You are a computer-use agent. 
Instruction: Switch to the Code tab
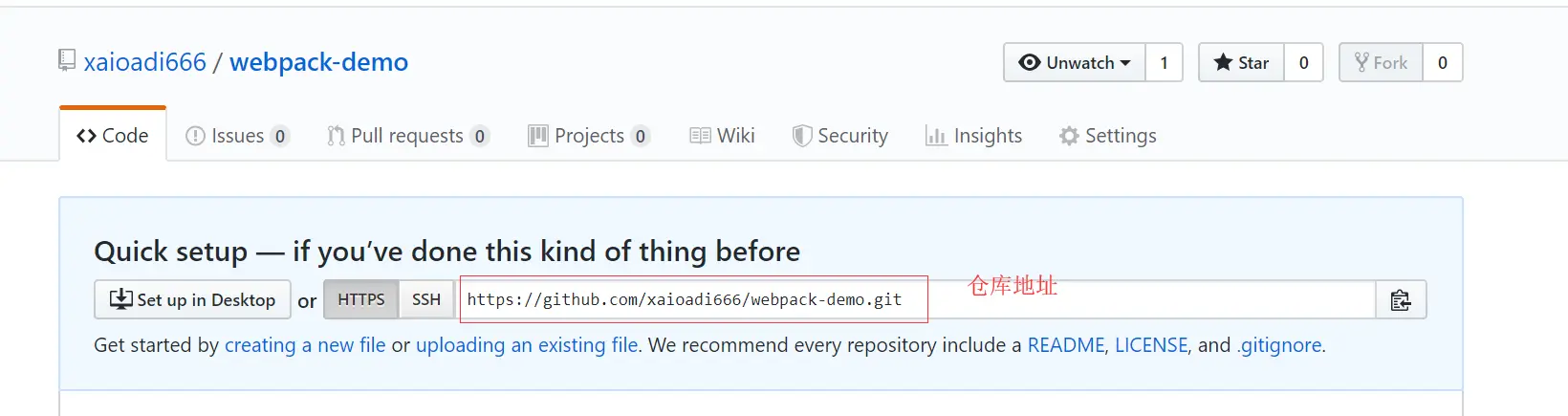(x=113, y=136)
